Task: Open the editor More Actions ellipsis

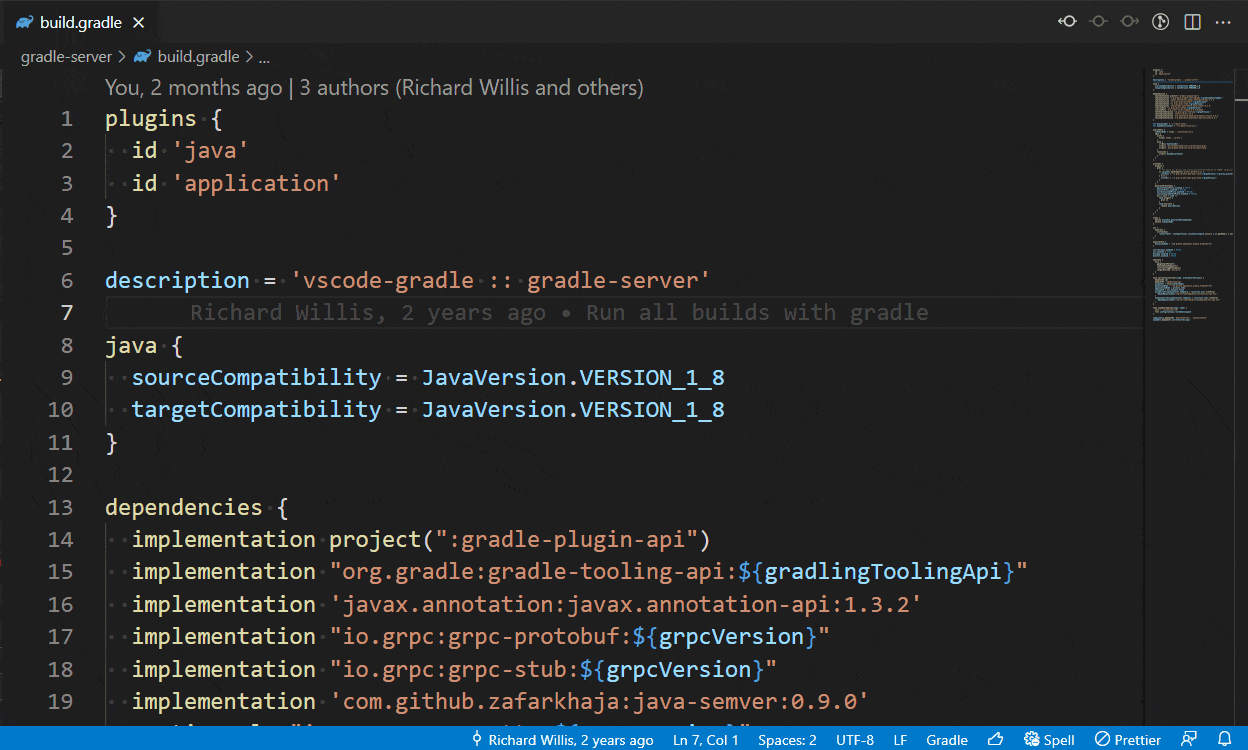Action: click(1223, 21)
